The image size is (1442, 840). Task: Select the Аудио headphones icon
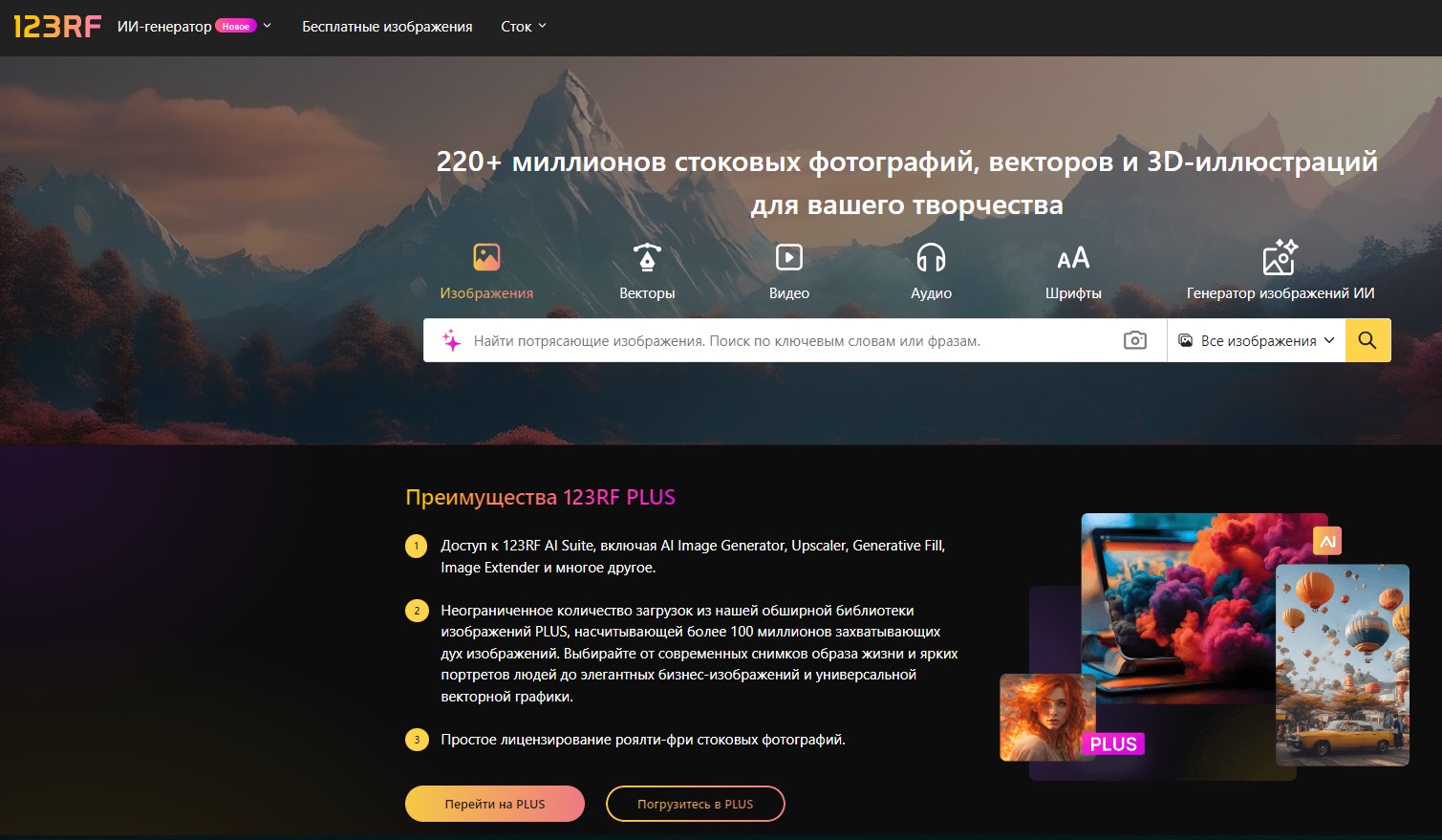(x=931, y=257)
